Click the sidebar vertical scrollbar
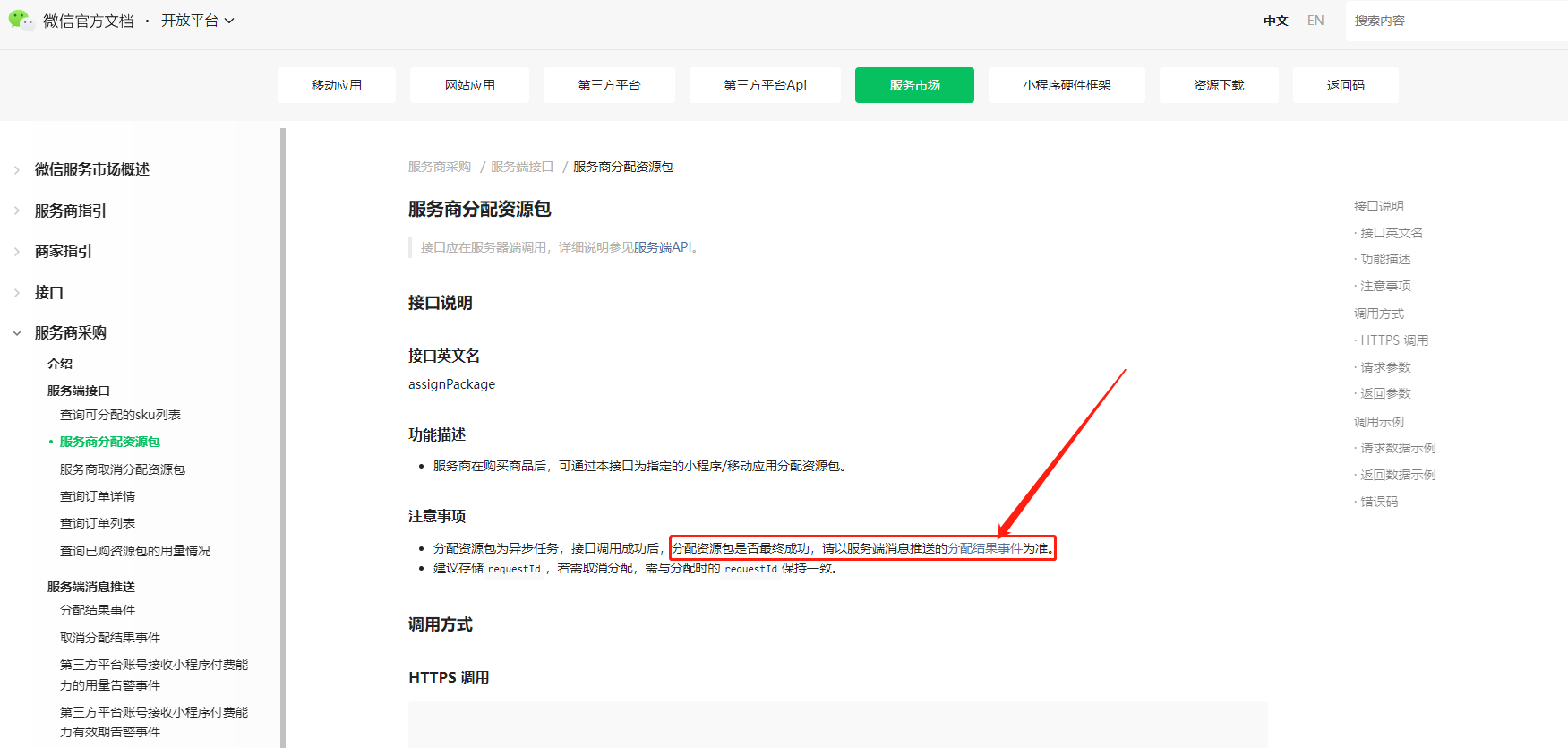 pos(283,437)
